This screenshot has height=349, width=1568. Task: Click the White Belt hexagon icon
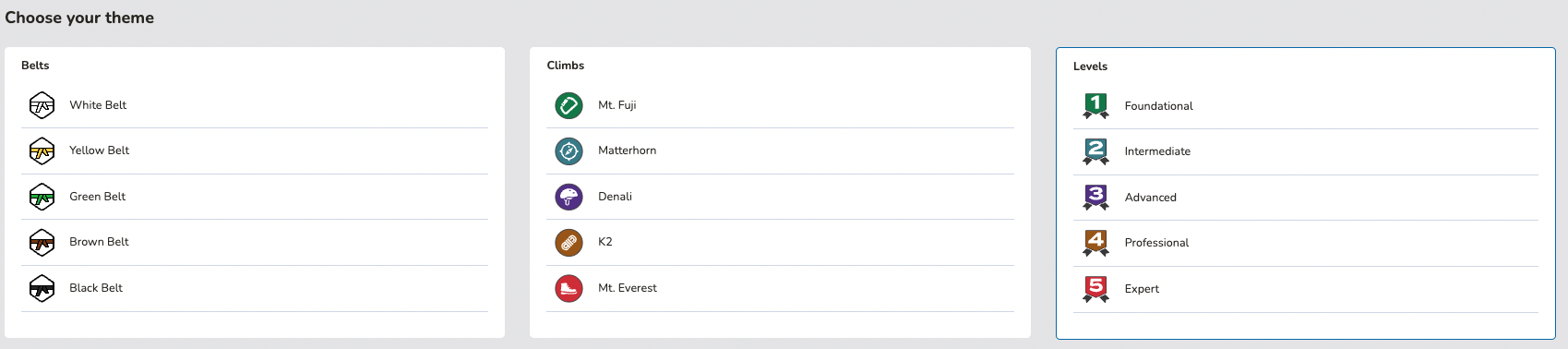click(42, 105)
